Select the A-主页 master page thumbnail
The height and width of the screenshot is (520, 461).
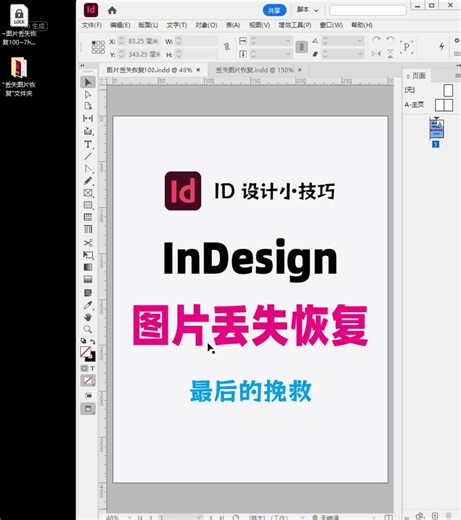444,105
